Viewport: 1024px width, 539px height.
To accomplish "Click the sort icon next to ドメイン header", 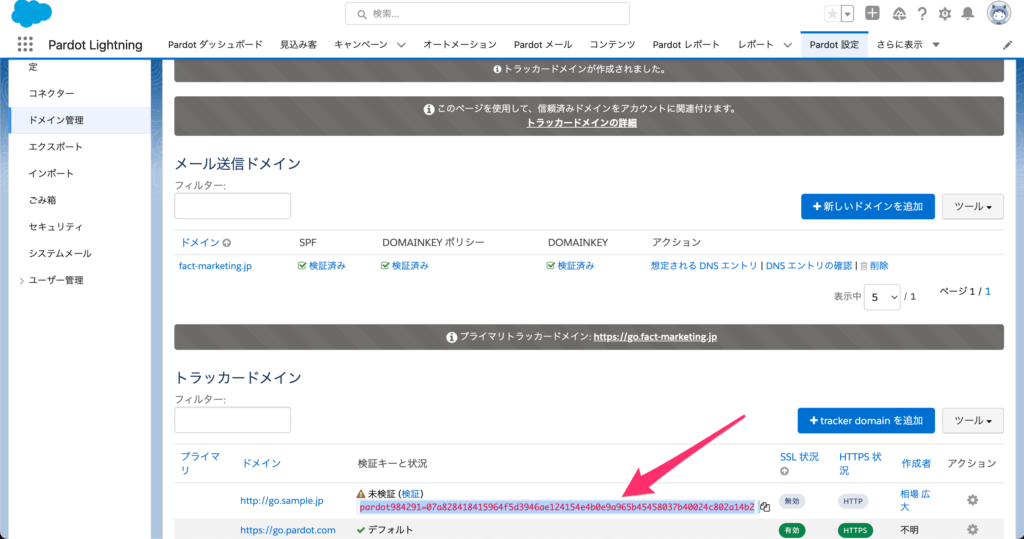I will [x=227, y=243].
